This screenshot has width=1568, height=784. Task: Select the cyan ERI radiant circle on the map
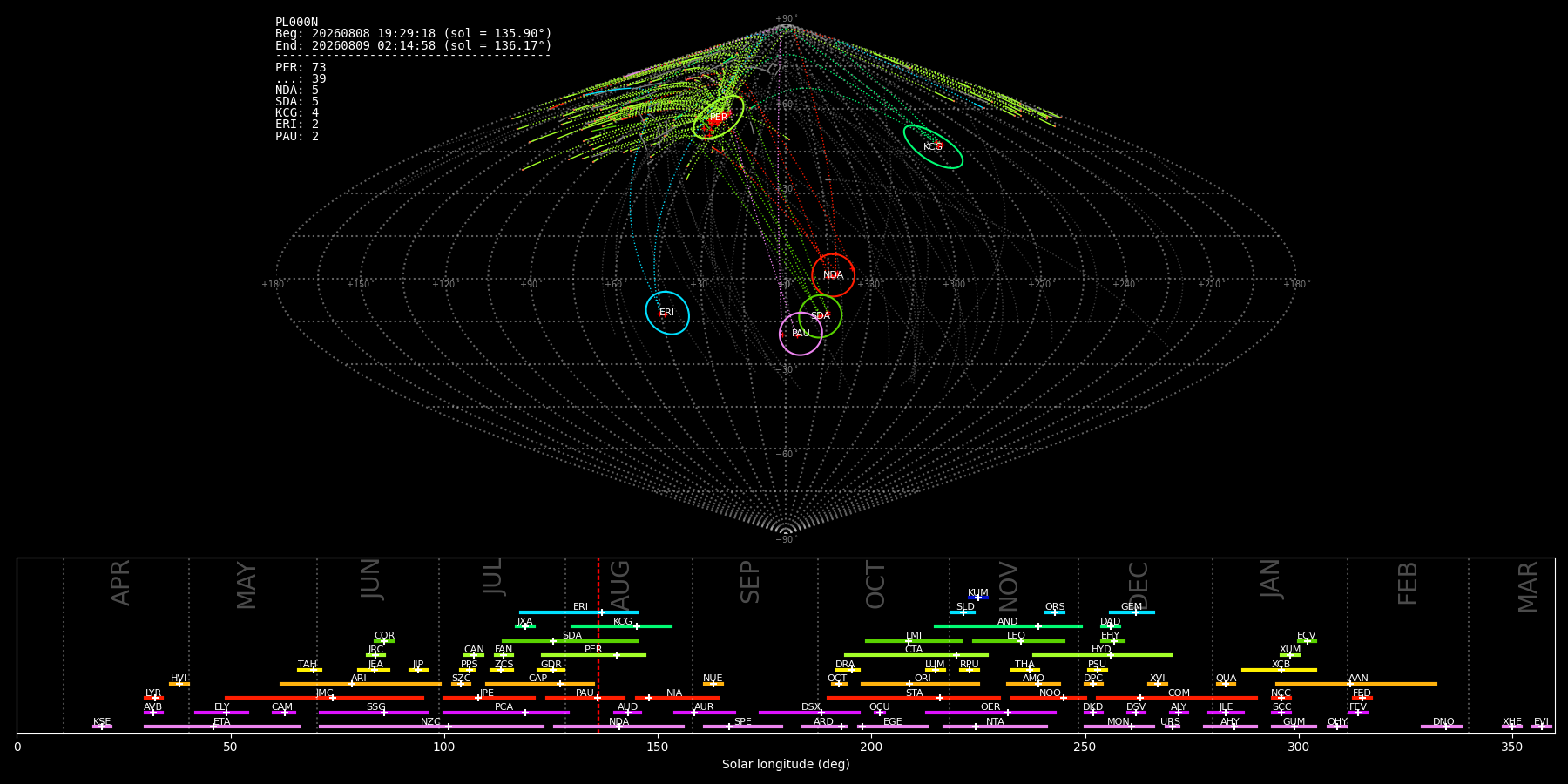pyautogui.click(x=667, y=313)
